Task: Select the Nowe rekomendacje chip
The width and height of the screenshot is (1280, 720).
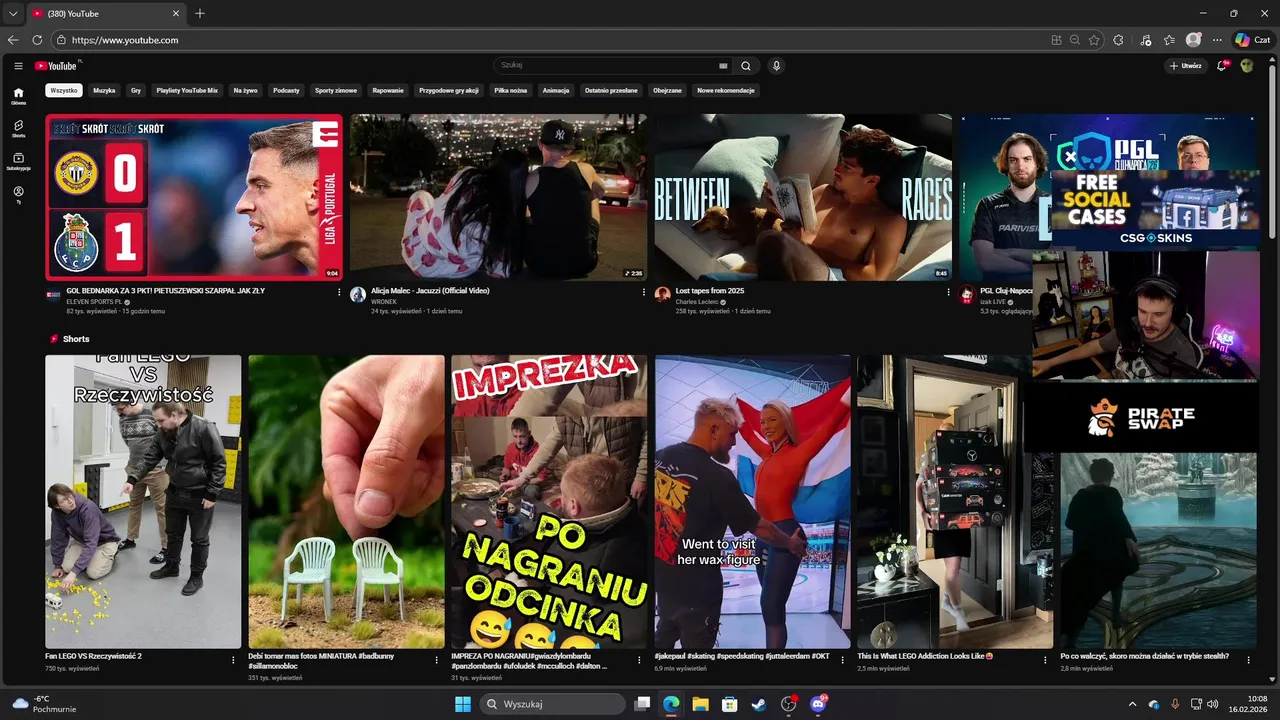Action: point(726,90)
